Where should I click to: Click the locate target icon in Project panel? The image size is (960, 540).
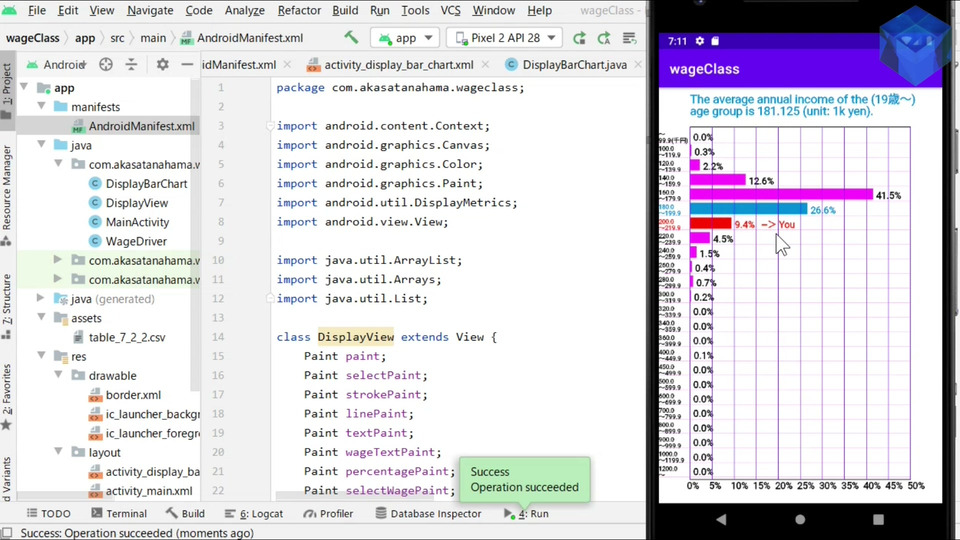[106, 65]
